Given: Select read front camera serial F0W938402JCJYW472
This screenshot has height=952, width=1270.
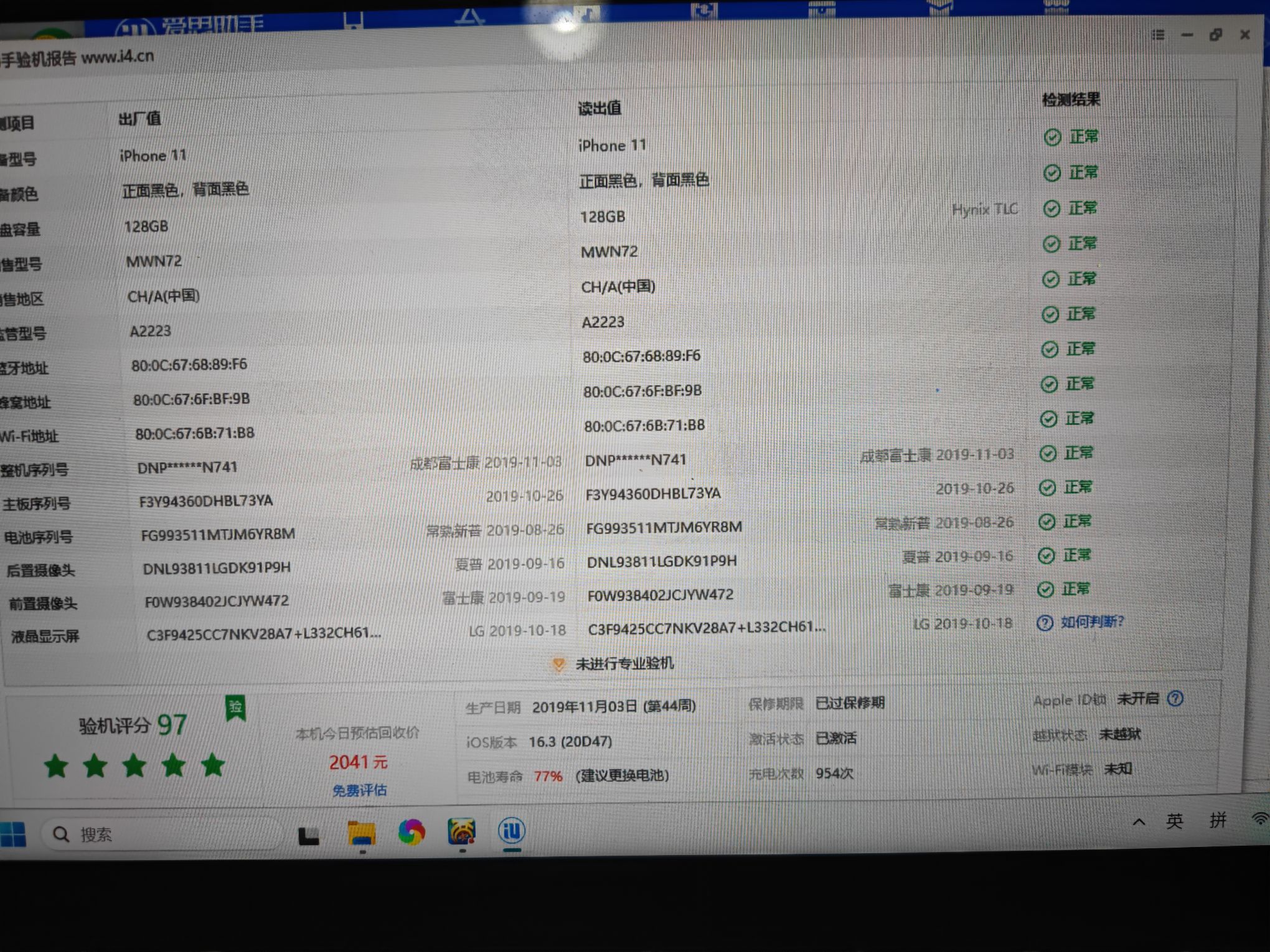Looking at the screenshot, I should [x=661, y=595].
